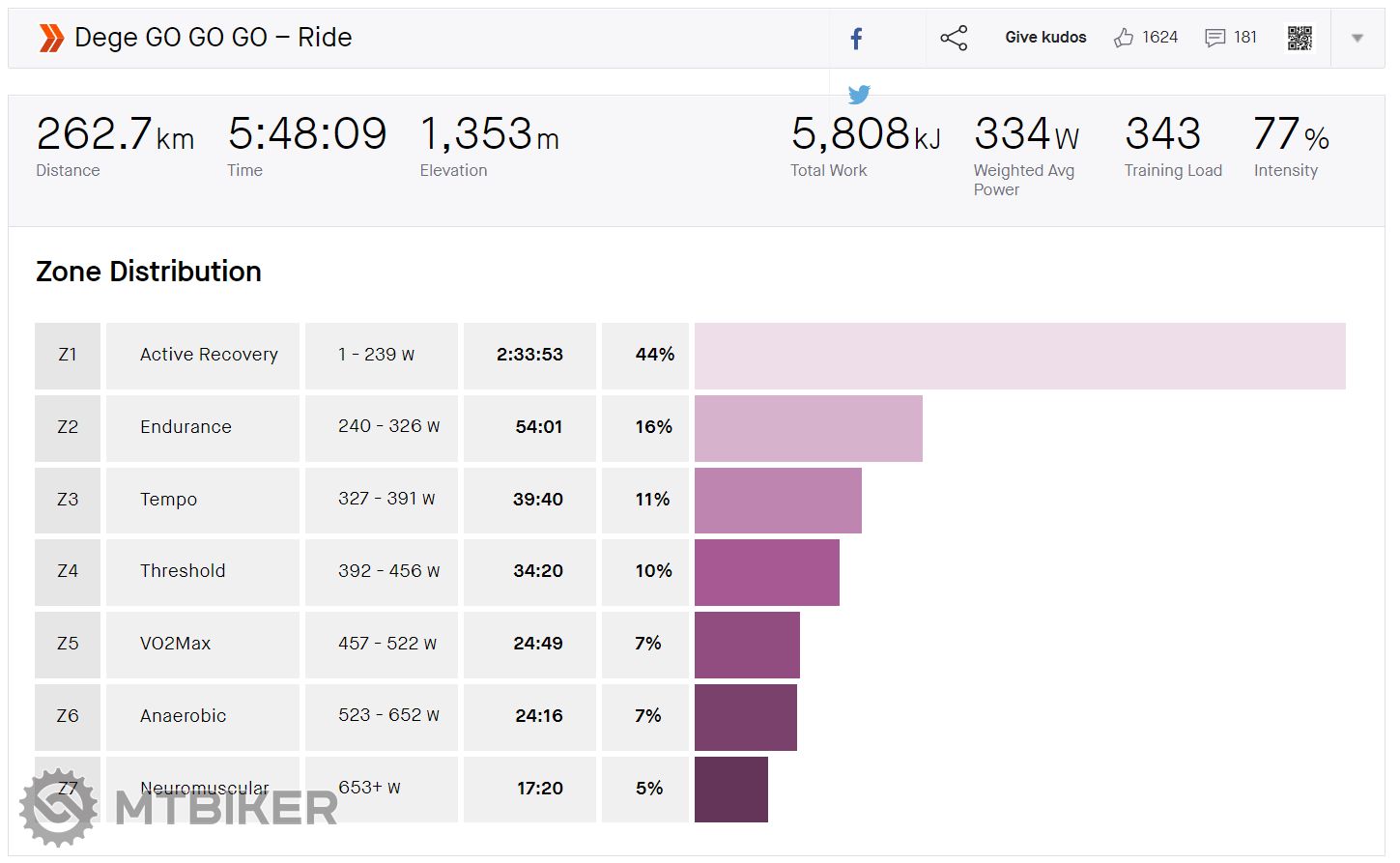Click the 334 W Weighted Avg Power stat
Viewport: 1400px width, 863px height.
(1025, 147)
